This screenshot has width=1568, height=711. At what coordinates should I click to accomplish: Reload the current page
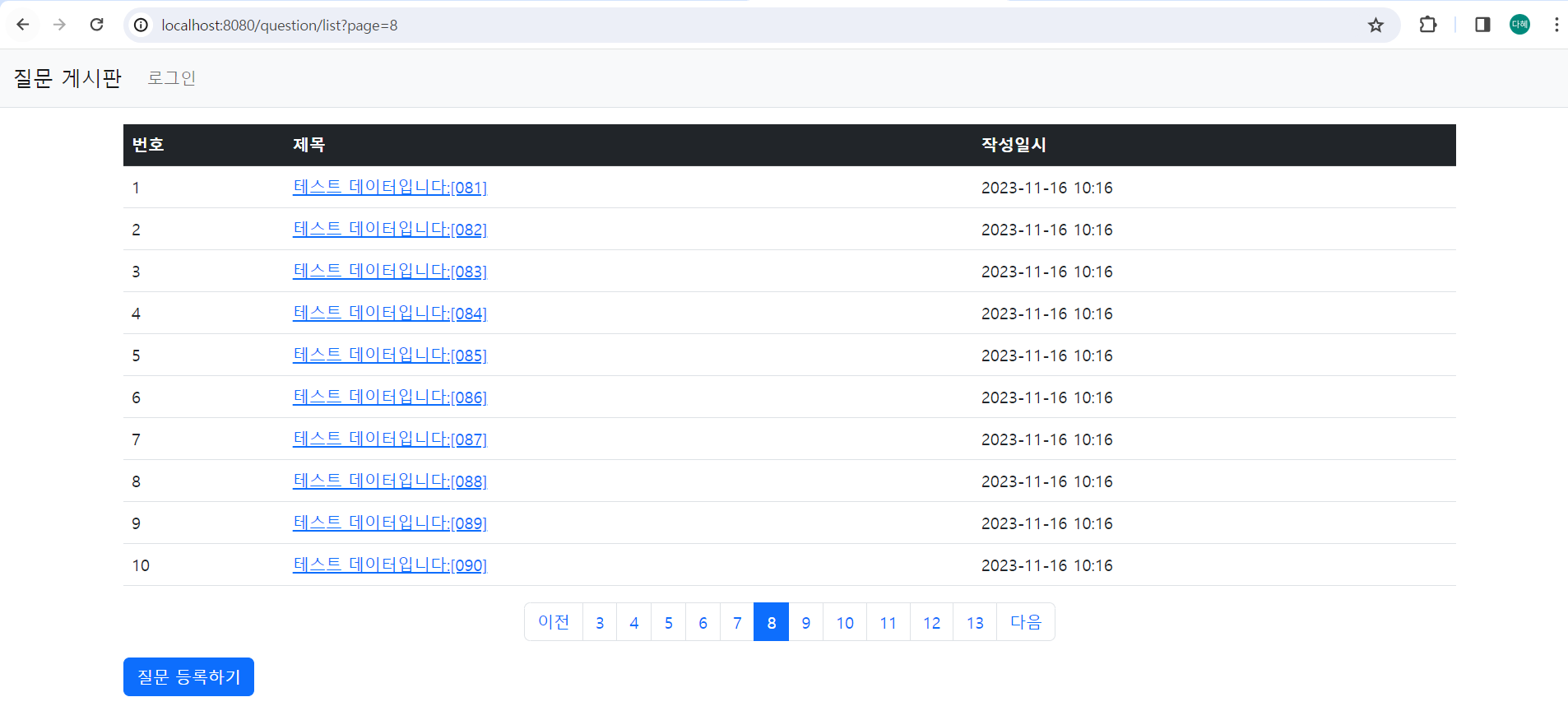coord(96,25)
